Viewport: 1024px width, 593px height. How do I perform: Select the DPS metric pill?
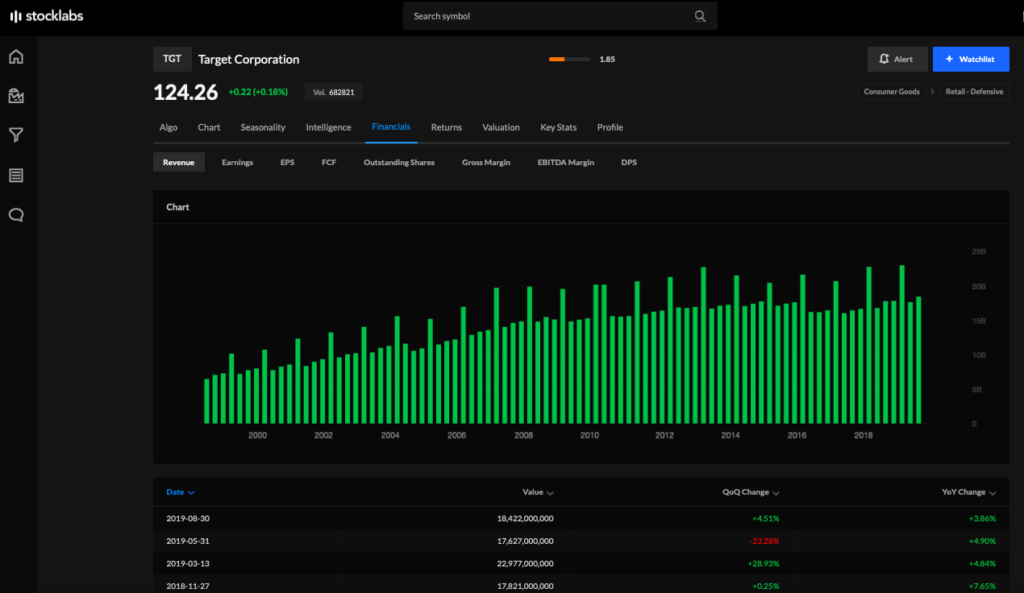[x=629, y=162]
